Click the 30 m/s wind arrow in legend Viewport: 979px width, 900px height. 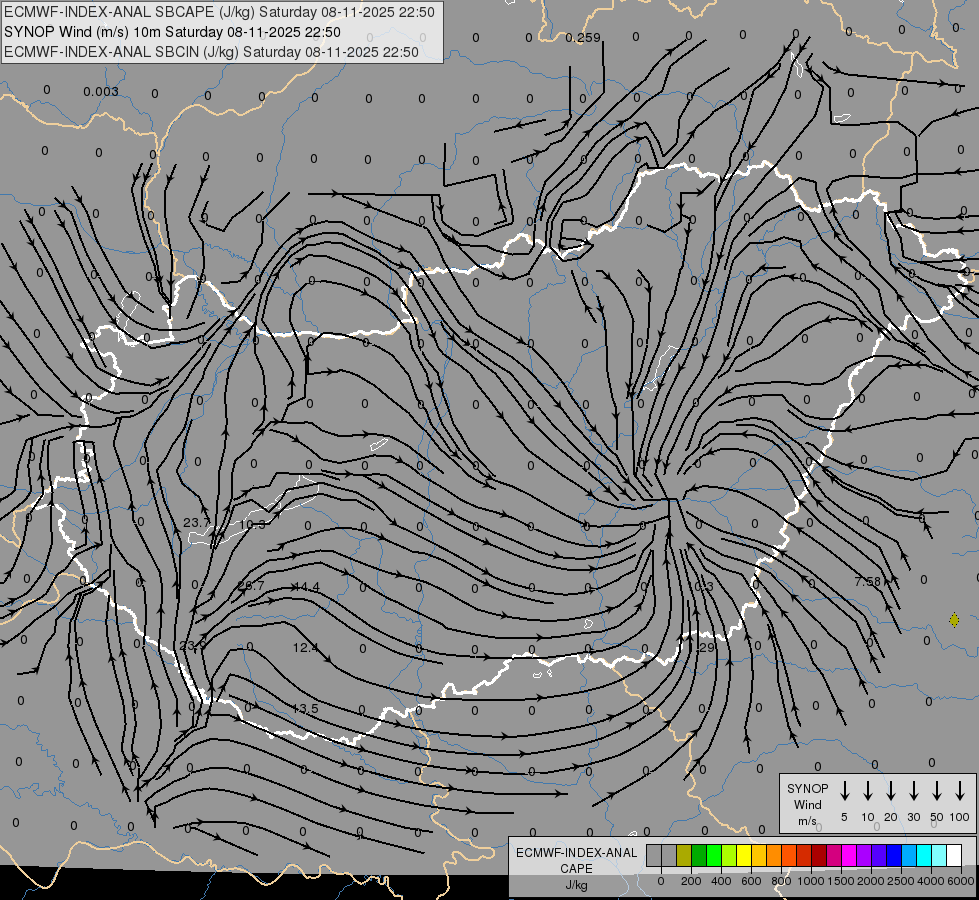coord(913,791)
